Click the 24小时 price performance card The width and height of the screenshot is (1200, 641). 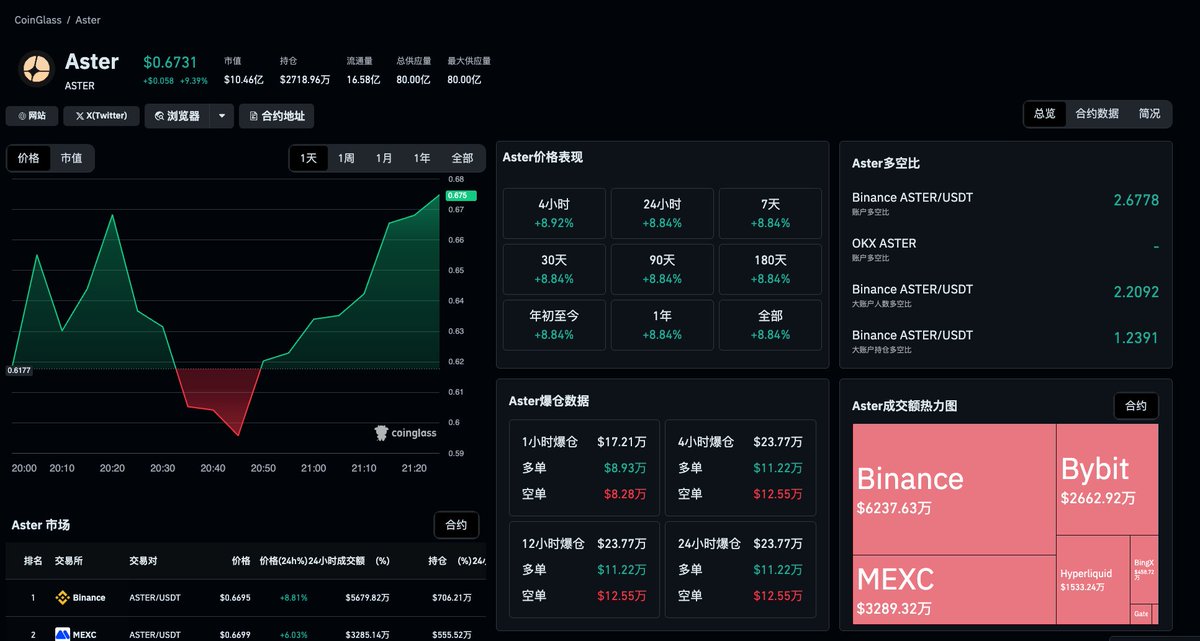(662, 213)
